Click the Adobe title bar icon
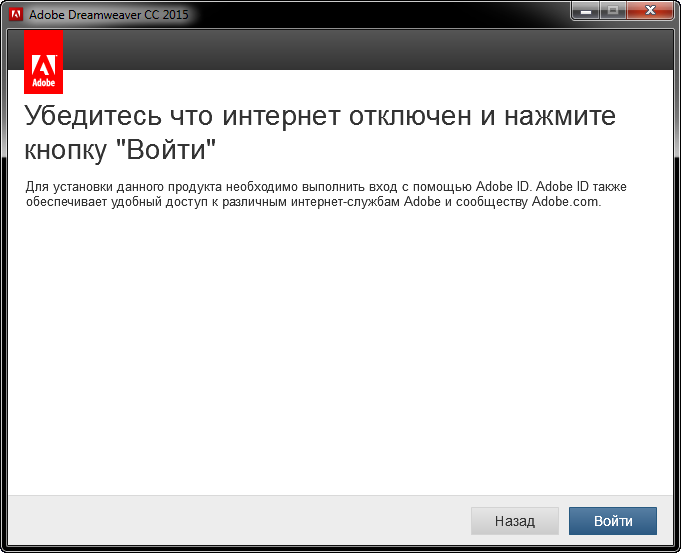The width and height of the screenshot is (681, 553). tap(16, 14)
